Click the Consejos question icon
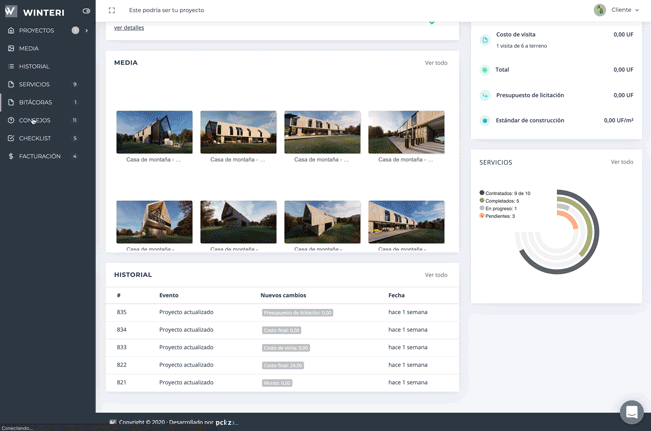The image size is (651, 431). (x=11, y=120)
